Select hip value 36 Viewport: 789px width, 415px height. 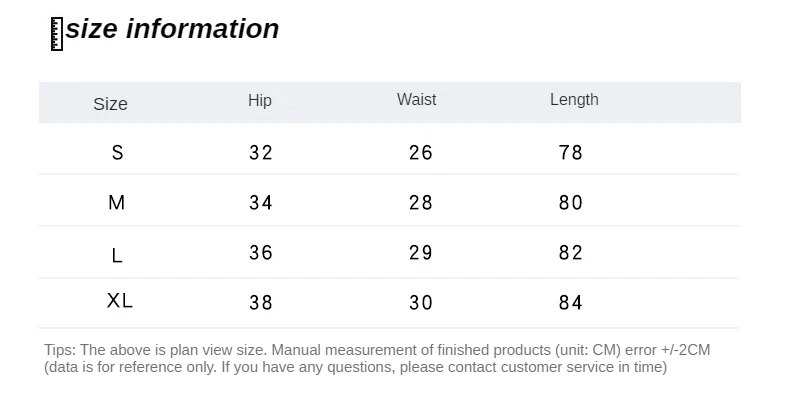coord(261,253)
